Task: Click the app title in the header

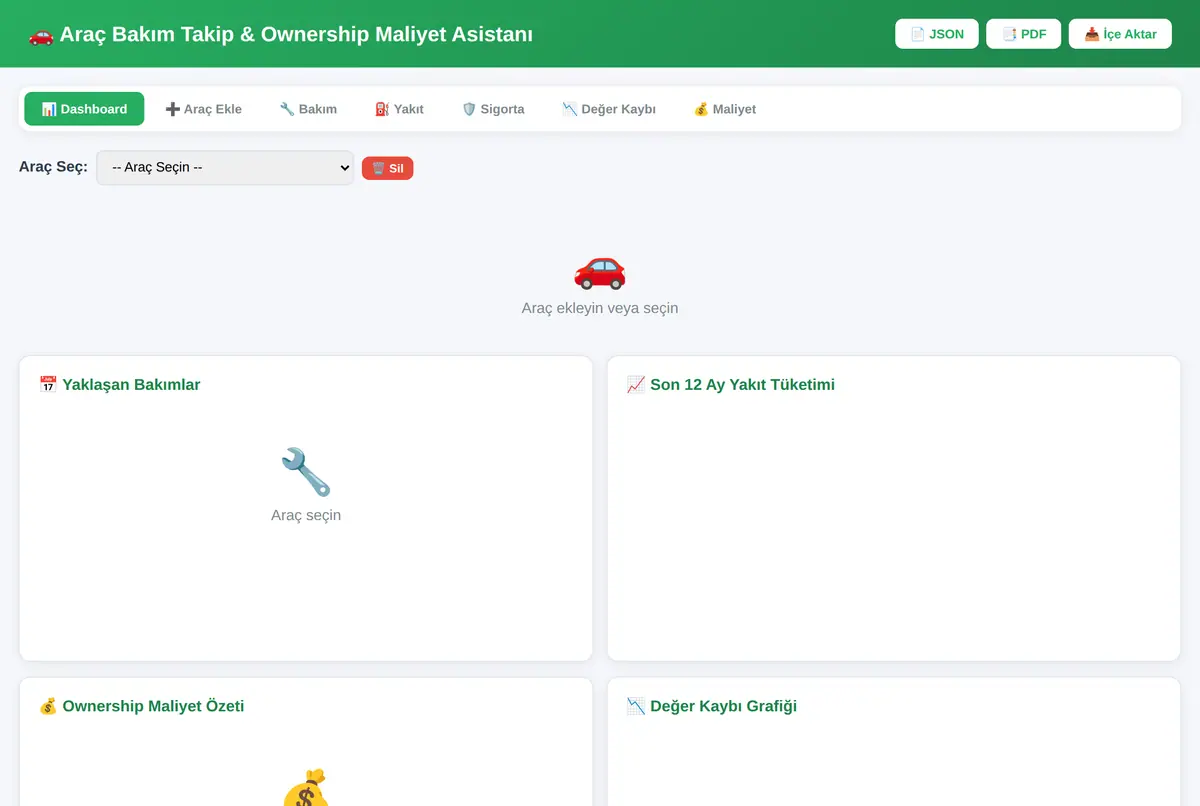Action: (281, 35)
